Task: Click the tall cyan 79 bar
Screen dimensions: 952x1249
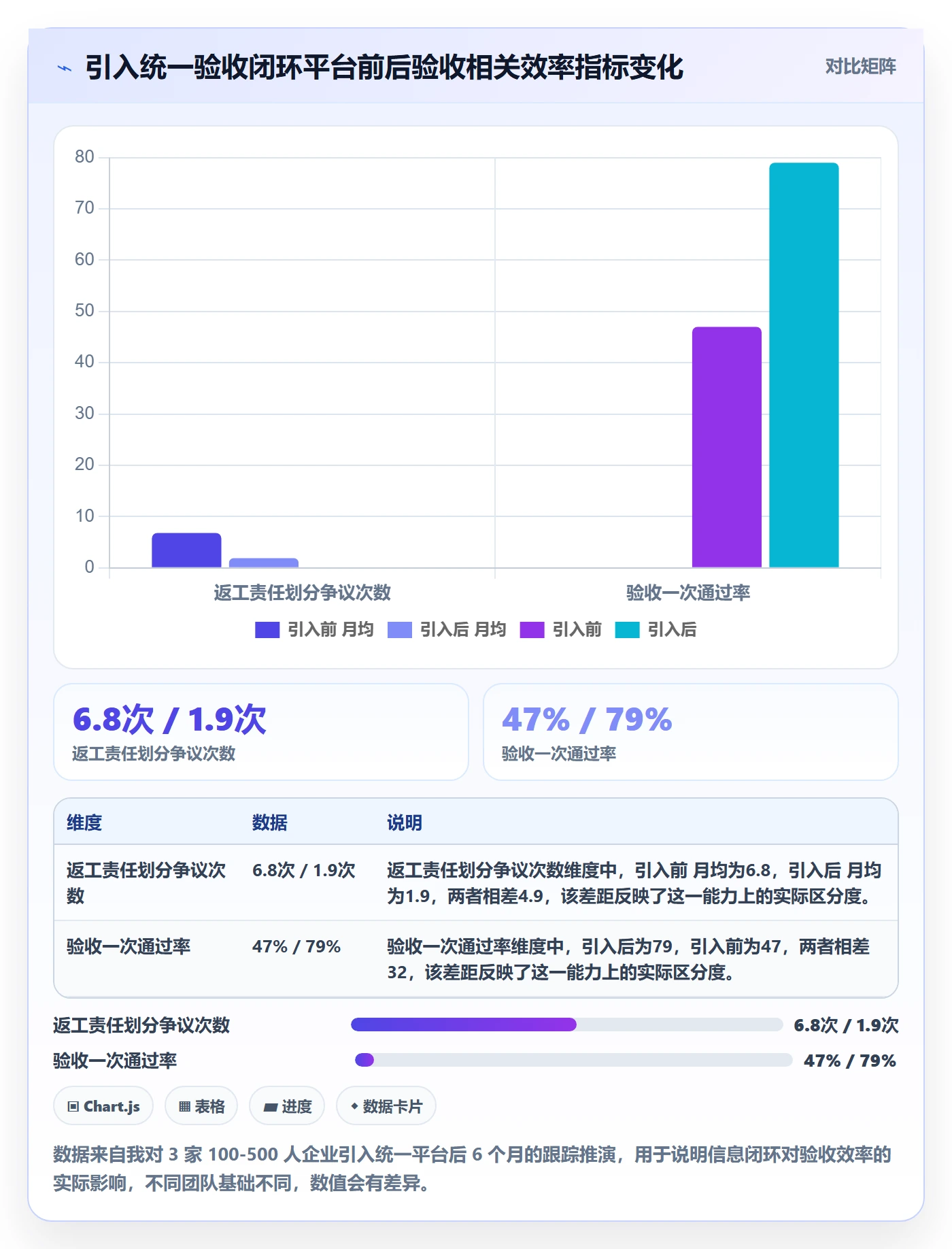Action: click(804, 365)
